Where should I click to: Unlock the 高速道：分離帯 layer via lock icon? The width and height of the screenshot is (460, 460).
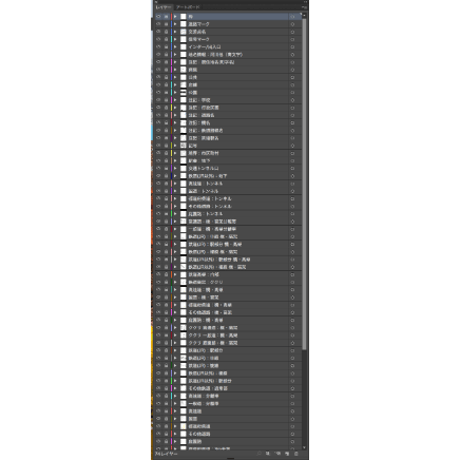pos(166,396)
